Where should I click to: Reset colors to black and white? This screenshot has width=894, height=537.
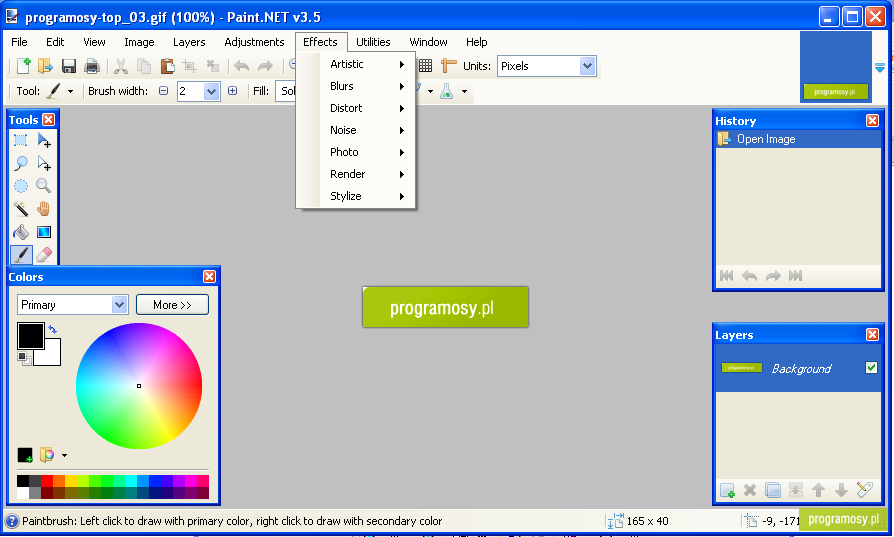23,358
